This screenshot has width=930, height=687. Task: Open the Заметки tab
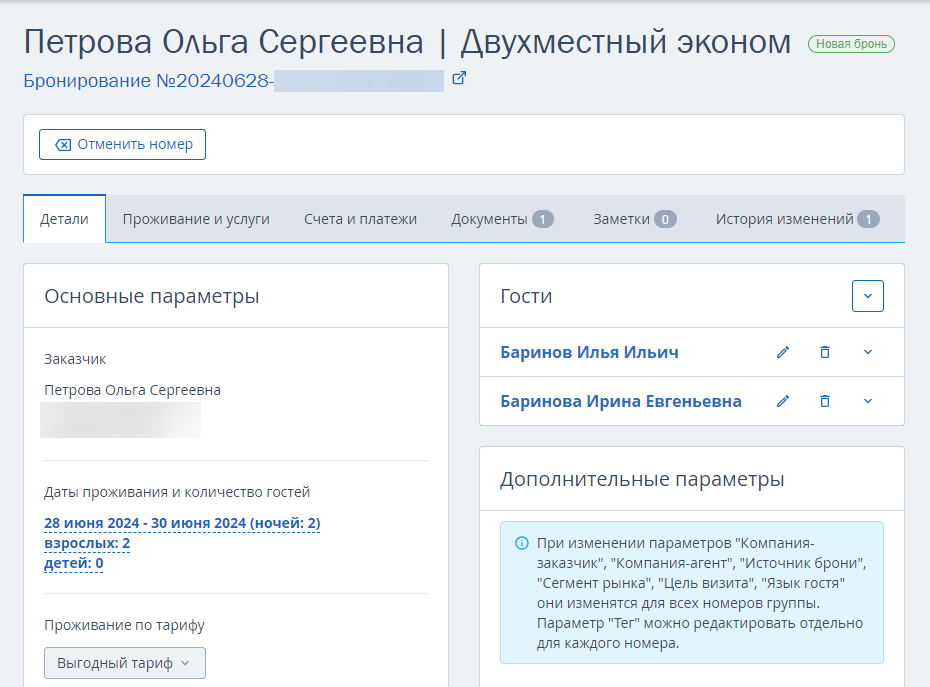[634, 219]
